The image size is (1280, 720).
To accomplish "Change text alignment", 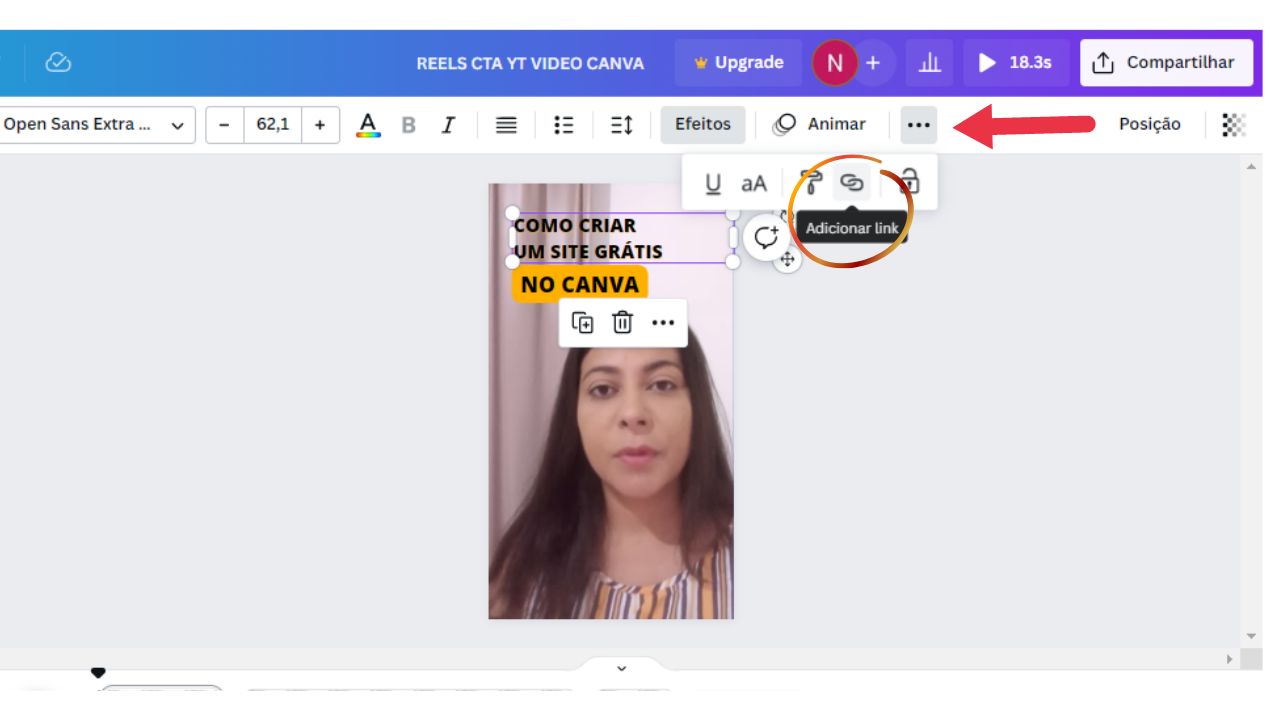I will coord(507,125).
